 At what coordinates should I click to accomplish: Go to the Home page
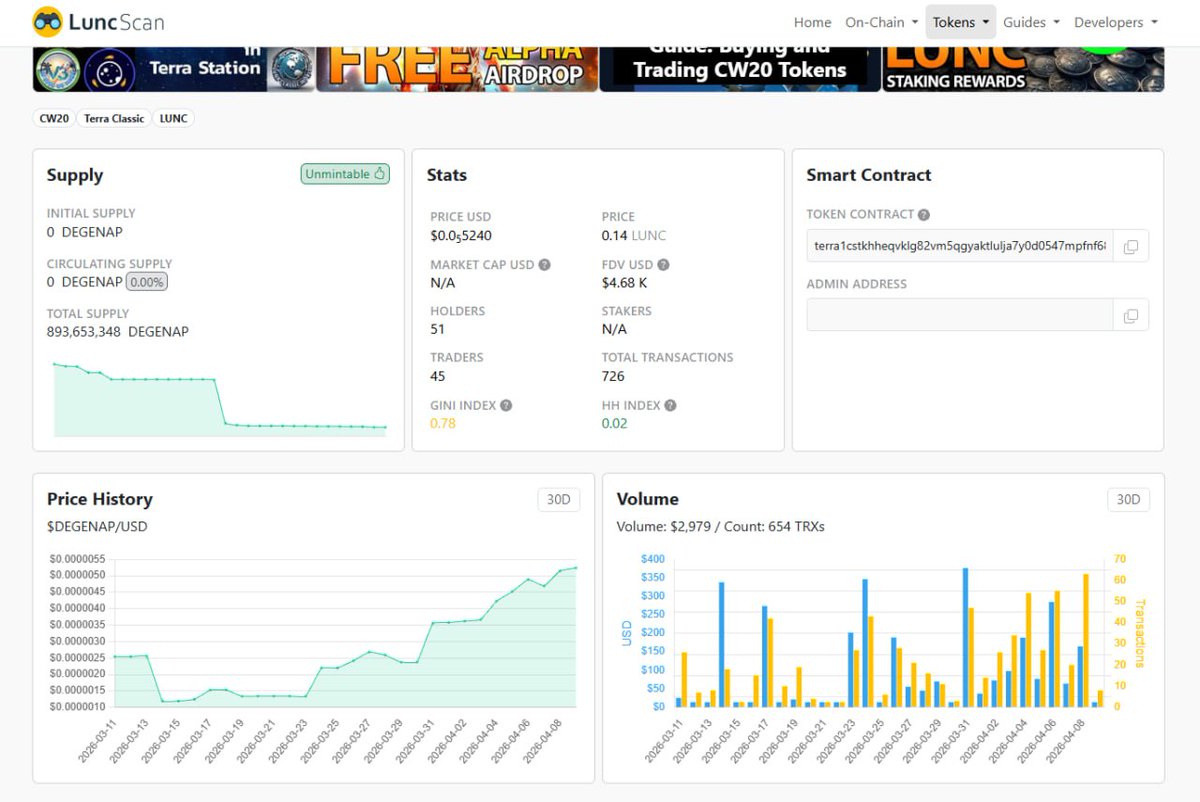(812, 22)
